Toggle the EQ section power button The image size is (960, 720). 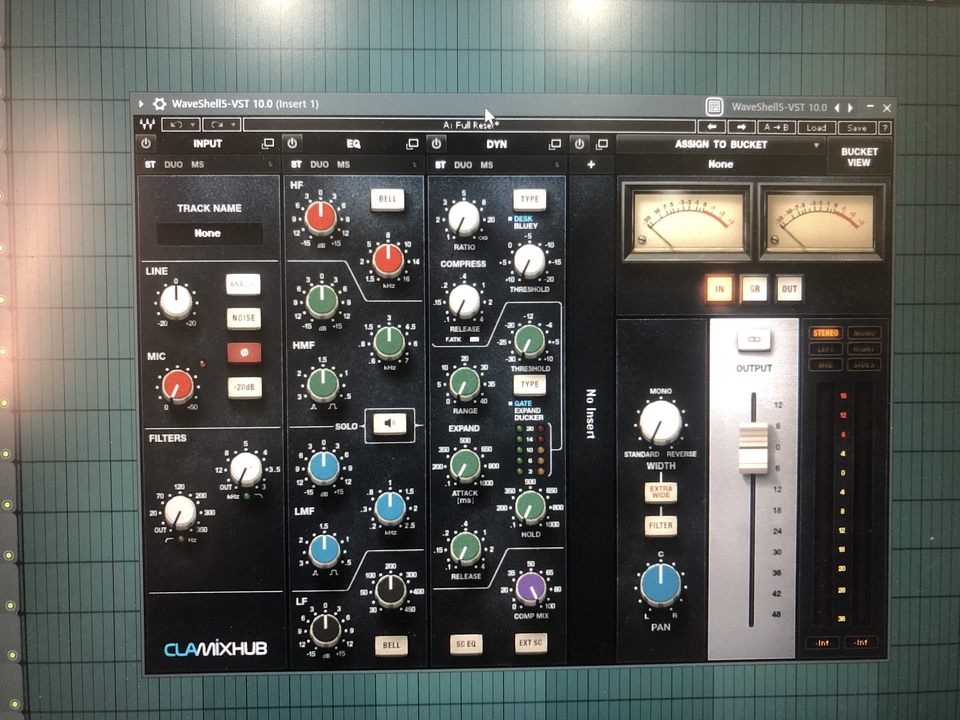tap(292, 143)
